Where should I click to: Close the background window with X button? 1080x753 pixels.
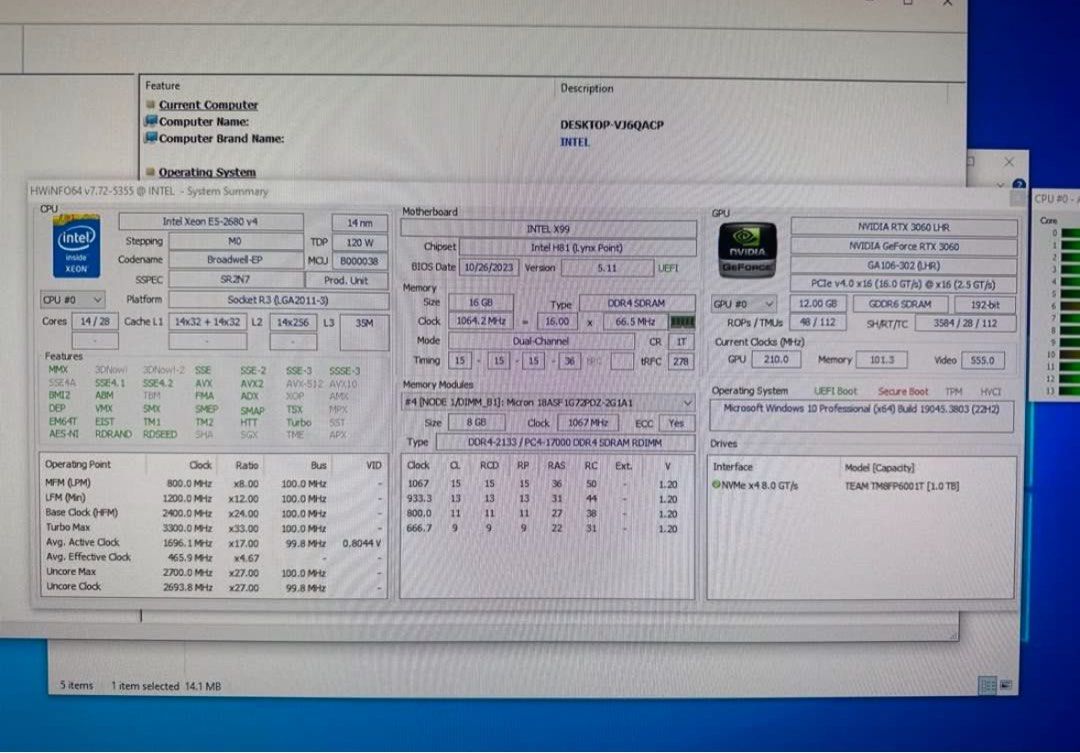[1009, 162]
